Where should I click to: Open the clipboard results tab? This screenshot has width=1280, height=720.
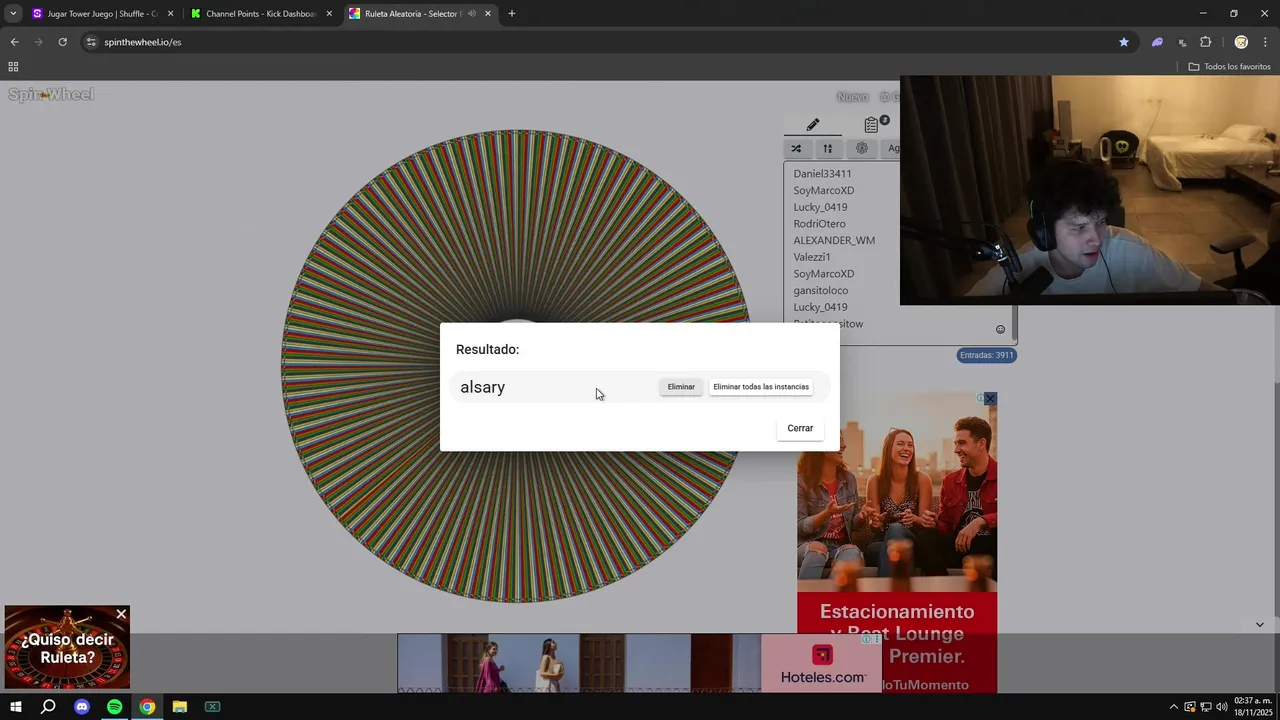point(872,125)
